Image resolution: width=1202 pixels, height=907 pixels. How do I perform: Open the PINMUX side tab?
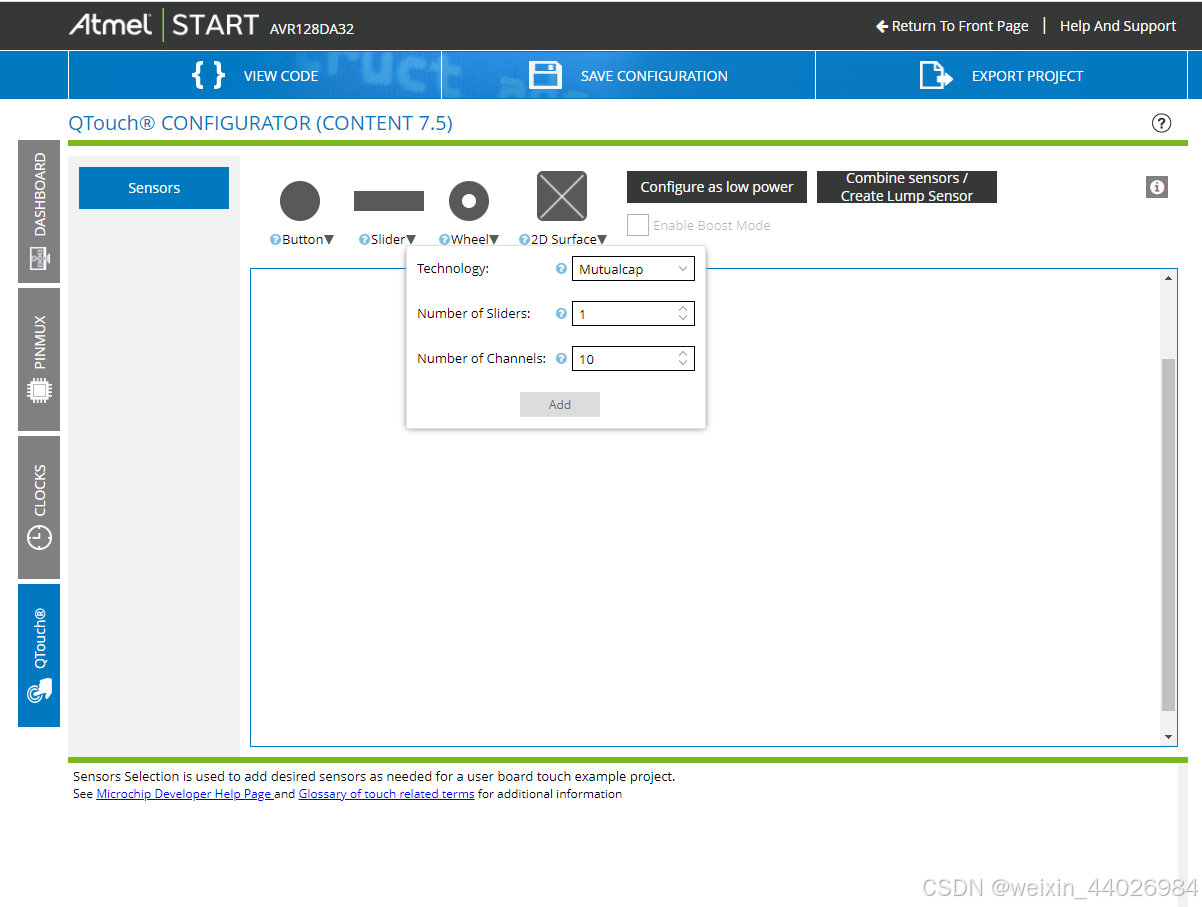pos(39,360)
